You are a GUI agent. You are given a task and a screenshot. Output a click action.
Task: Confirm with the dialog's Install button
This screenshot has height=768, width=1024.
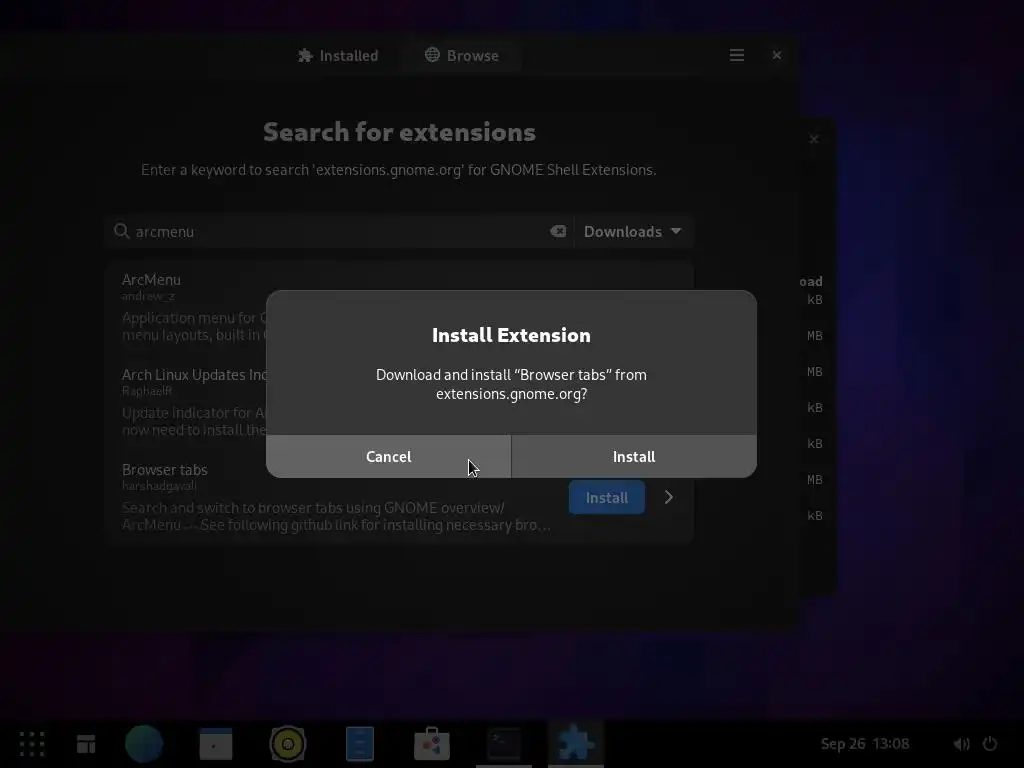click(x=634, y=456)
